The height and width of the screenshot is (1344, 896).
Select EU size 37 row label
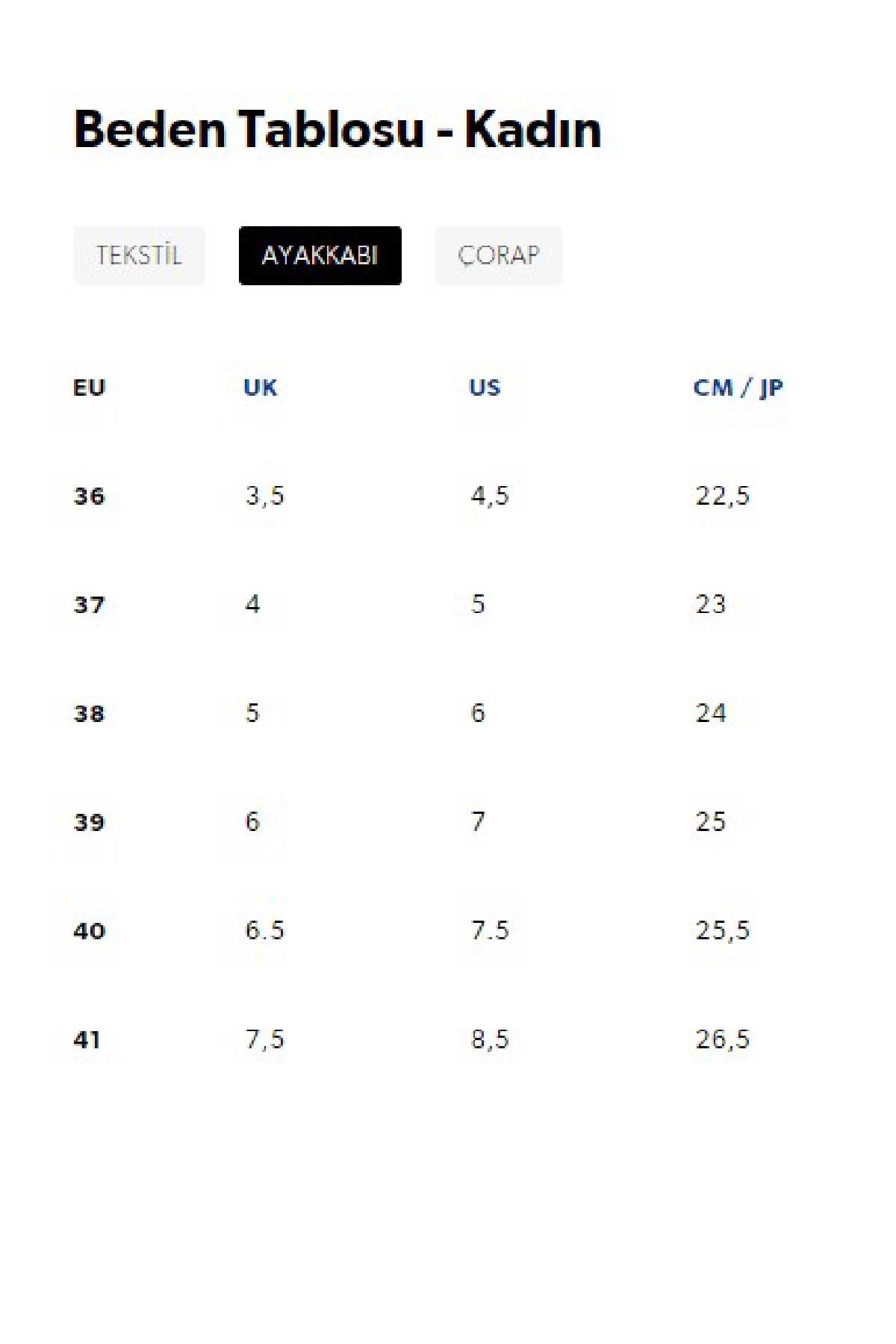coord(90,605)
